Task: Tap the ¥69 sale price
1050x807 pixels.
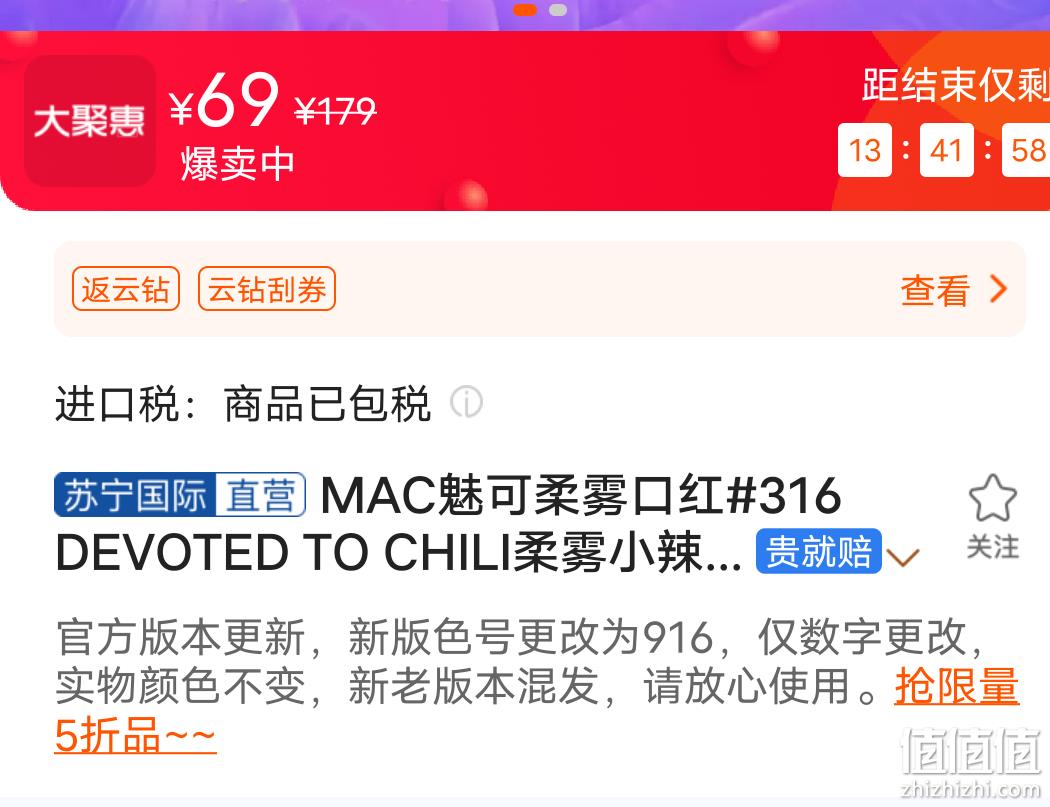Action: pyautogui.click(x=224, y=100)
